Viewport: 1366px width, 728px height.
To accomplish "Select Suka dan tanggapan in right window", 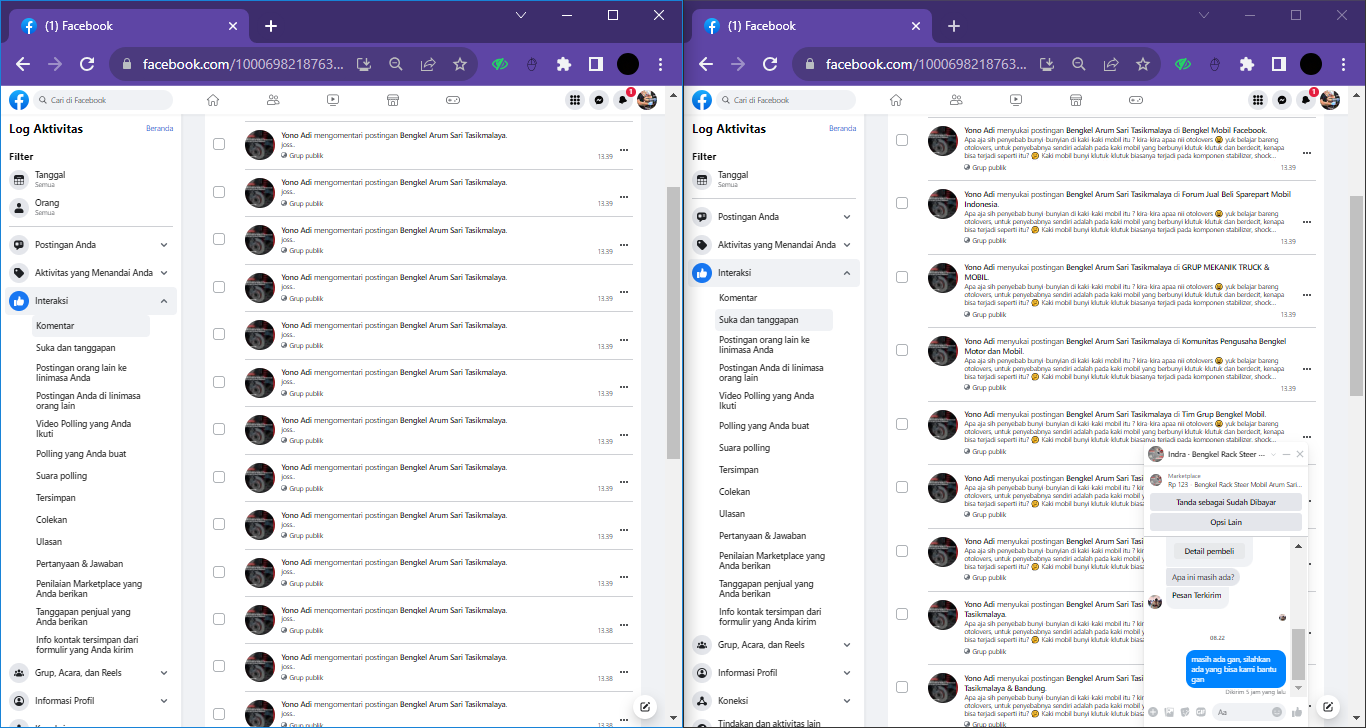I will (x=773, y=320).
